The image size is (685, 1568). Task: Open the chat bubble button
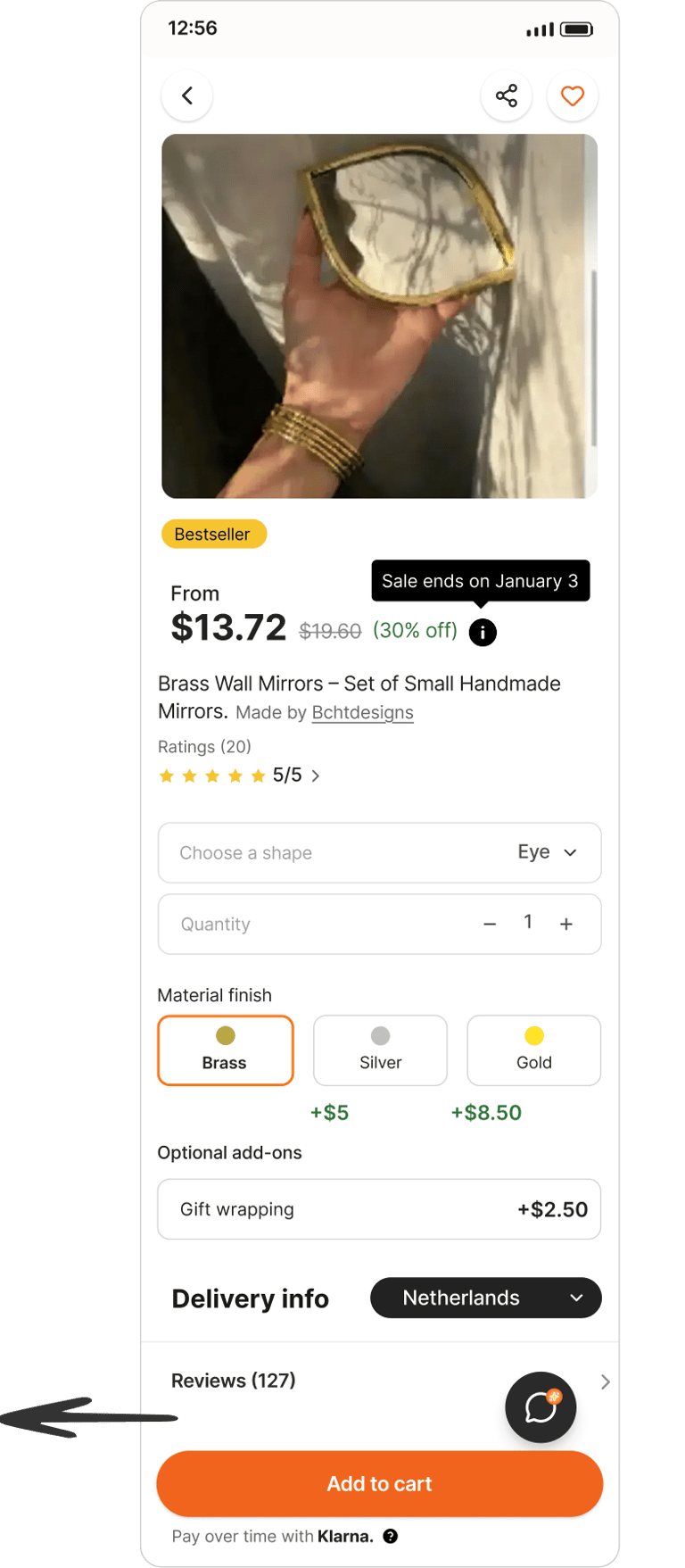pos(541,1407)
